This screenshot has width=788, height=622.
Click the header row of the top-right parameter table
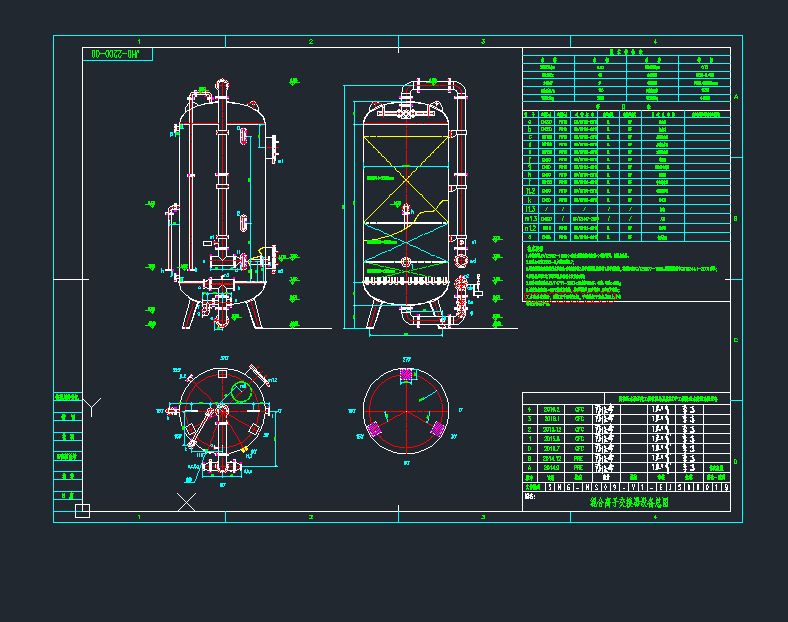coord(630,58)
